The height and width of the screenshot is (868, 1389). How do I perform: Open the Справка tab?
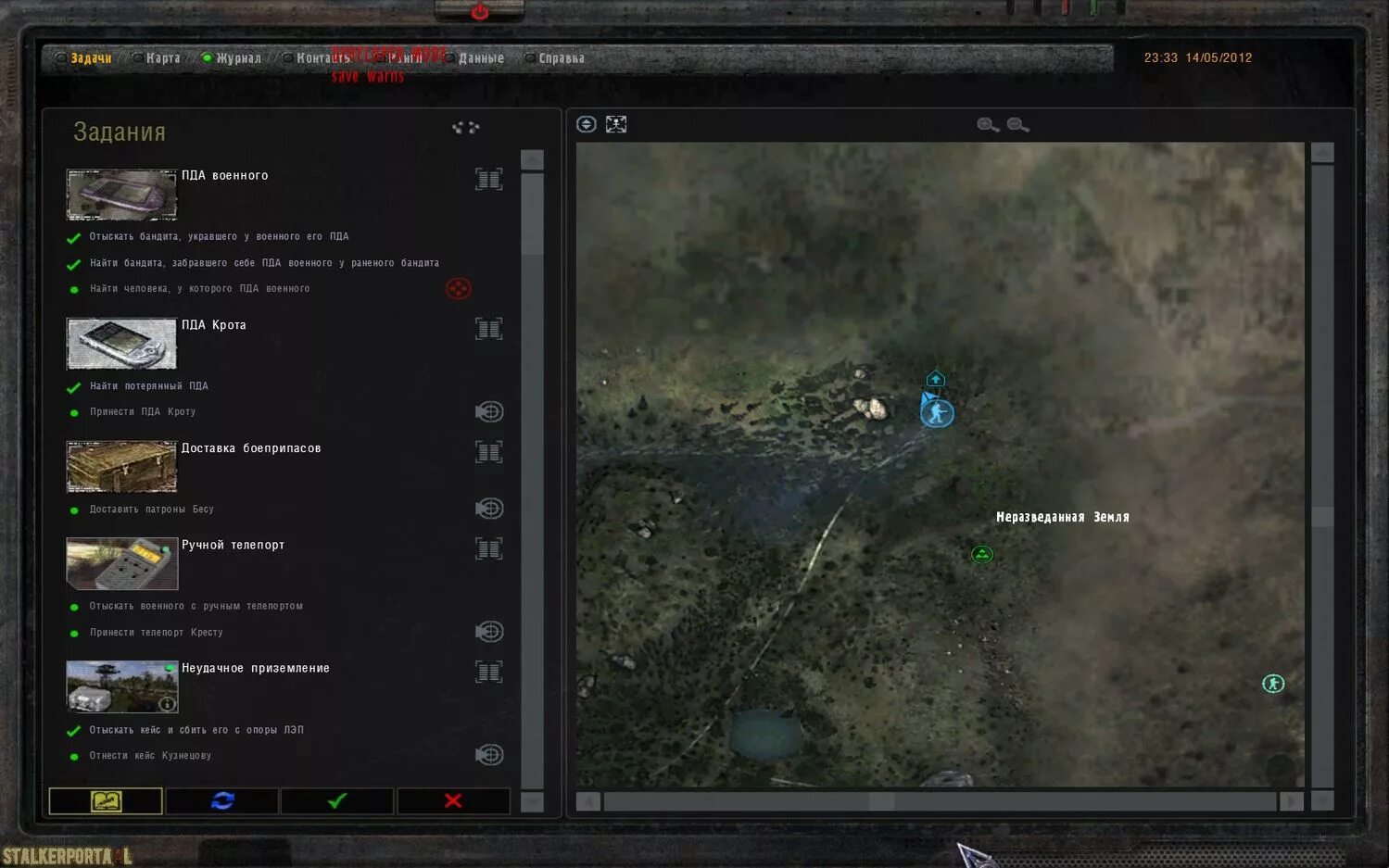[555, 58]
